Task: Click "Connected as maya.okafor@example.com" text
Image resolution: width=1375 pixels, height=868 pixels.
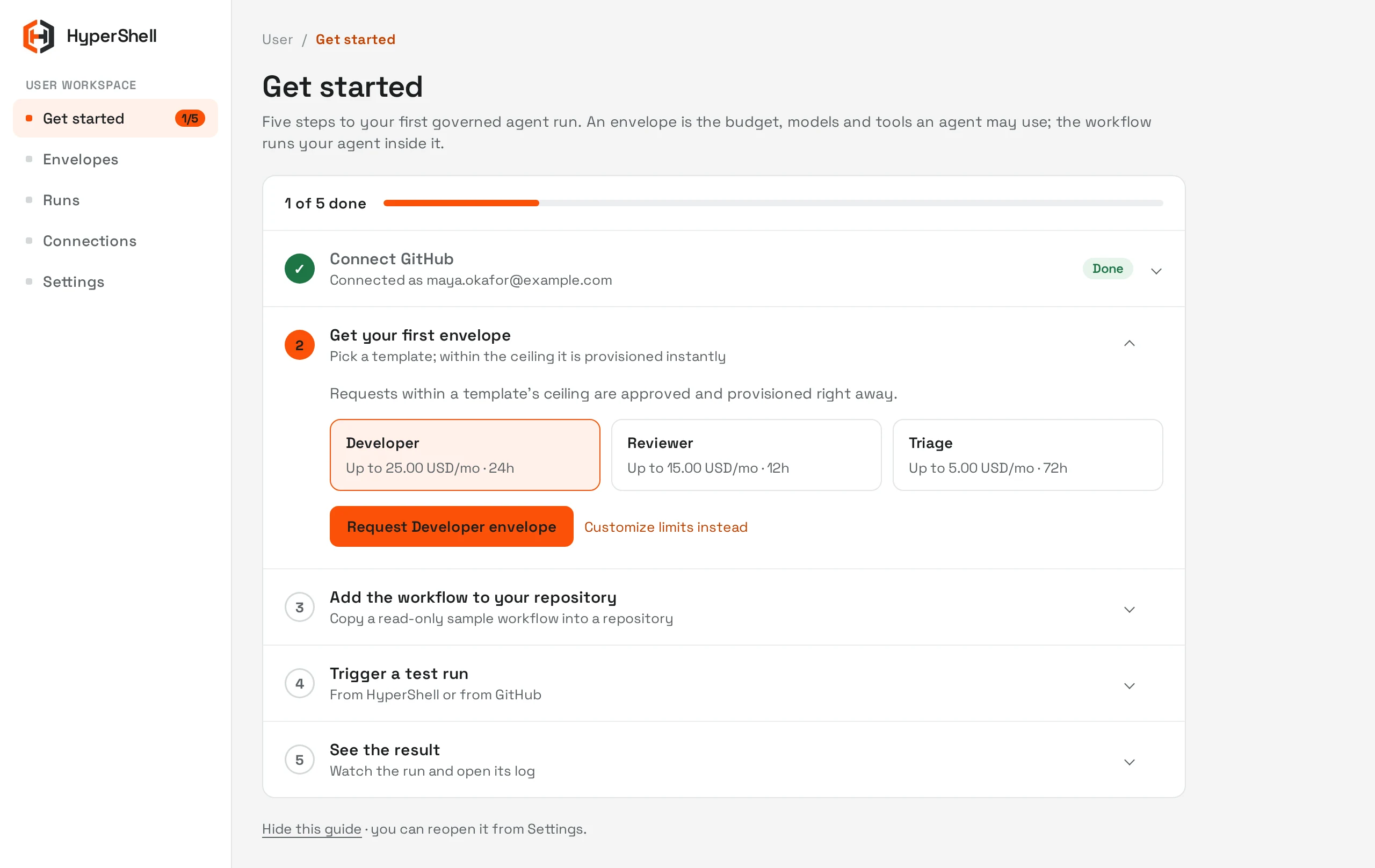Action: [471, 280]
